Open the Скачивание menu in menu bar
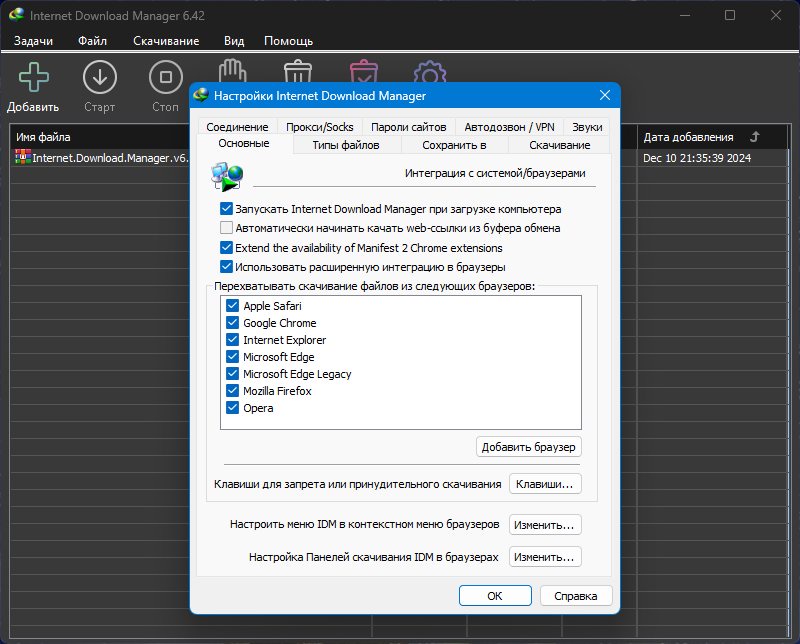The image size is (800, 644). (166, 41)
